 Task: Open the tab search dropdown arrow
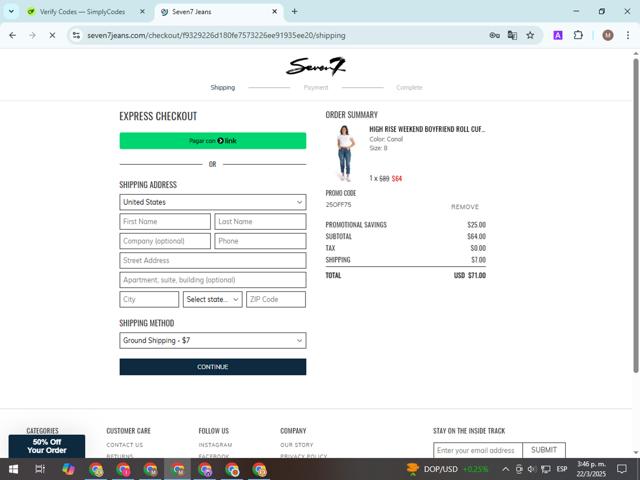tap(11, 11)
